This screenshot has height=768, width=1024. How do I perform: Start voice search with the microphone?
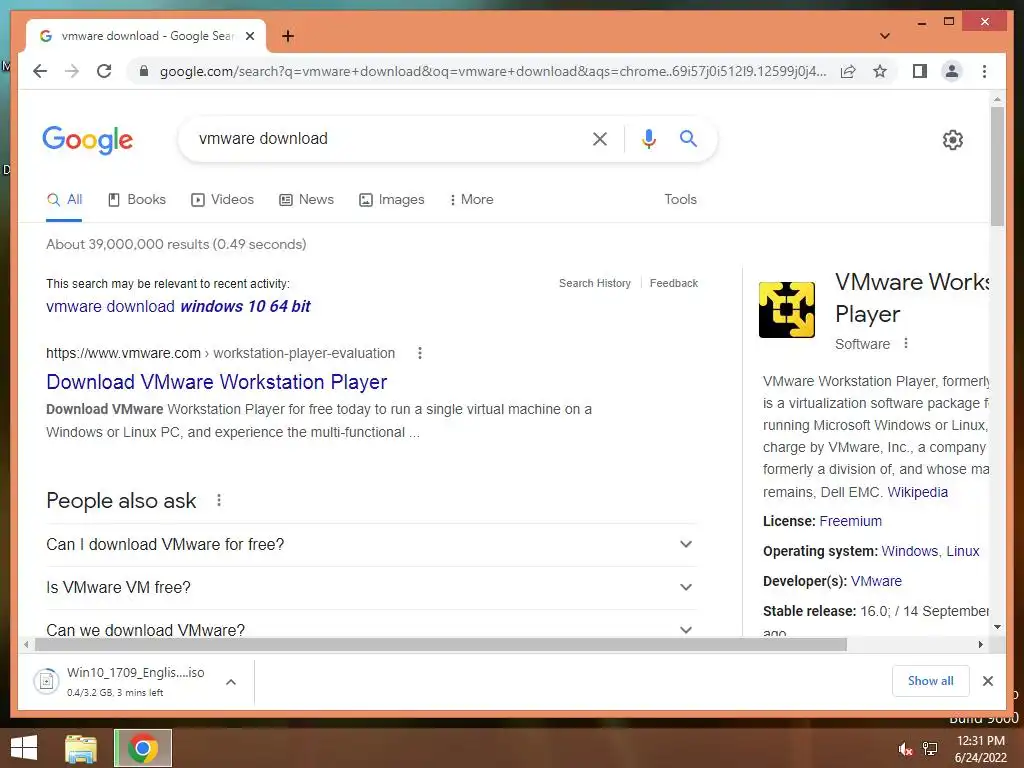[x=648, y=138]
